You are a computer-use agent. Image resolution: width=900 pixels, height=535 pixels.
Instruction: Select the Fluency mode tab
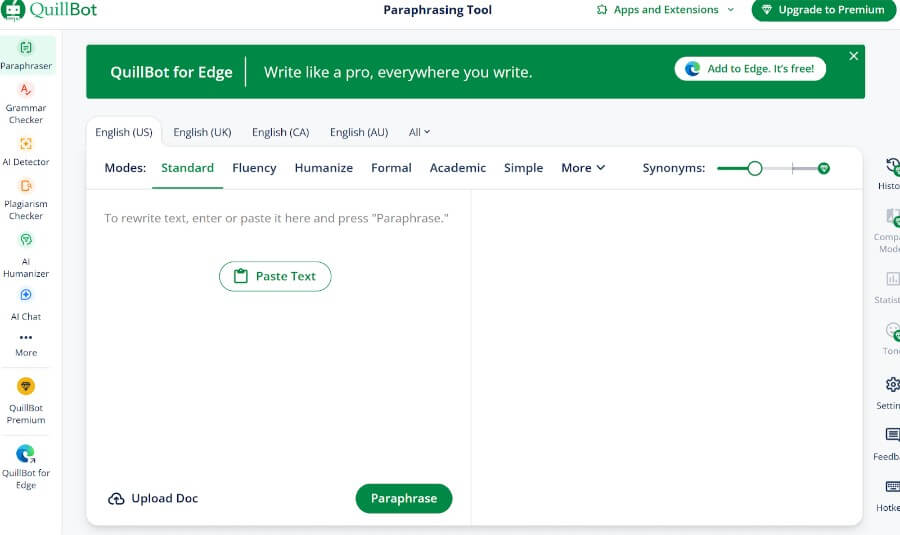tap(254, 168)
